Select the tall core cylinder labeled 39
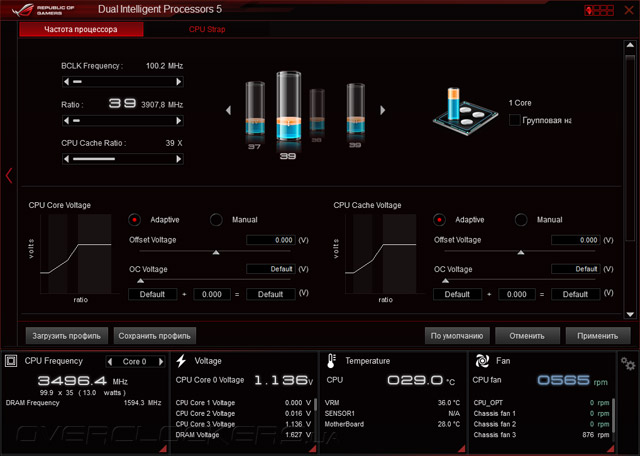This screenshot has width=640, height=456. coord(289,108)
